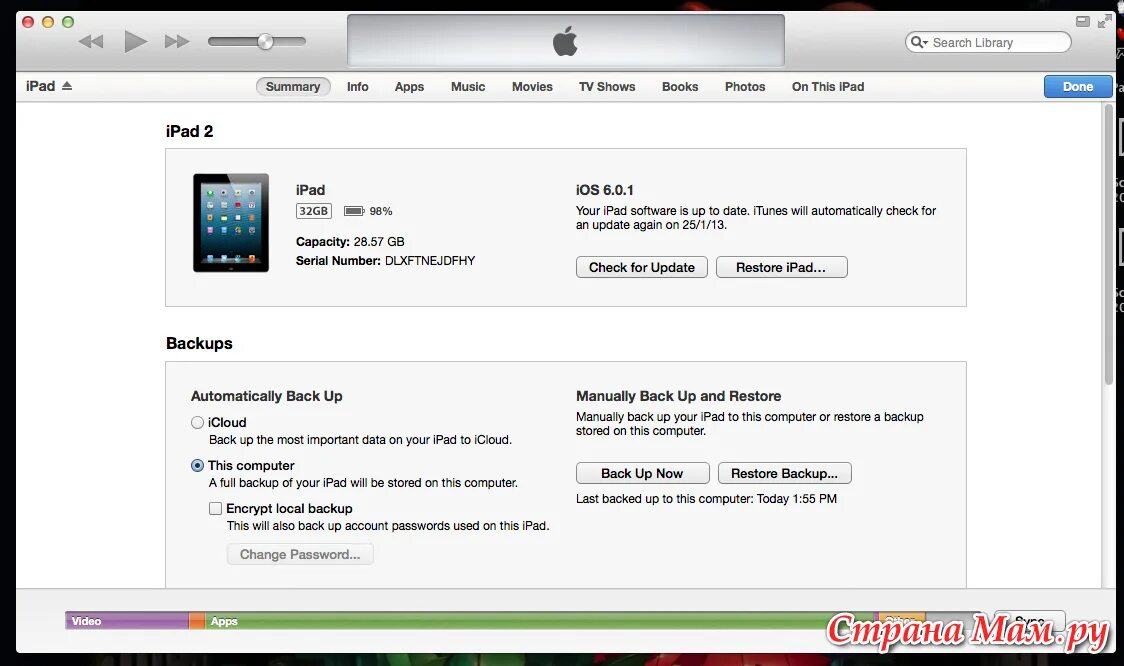Click the Apps segment of storage bar
1124x666 pixels.
(538, 621)
